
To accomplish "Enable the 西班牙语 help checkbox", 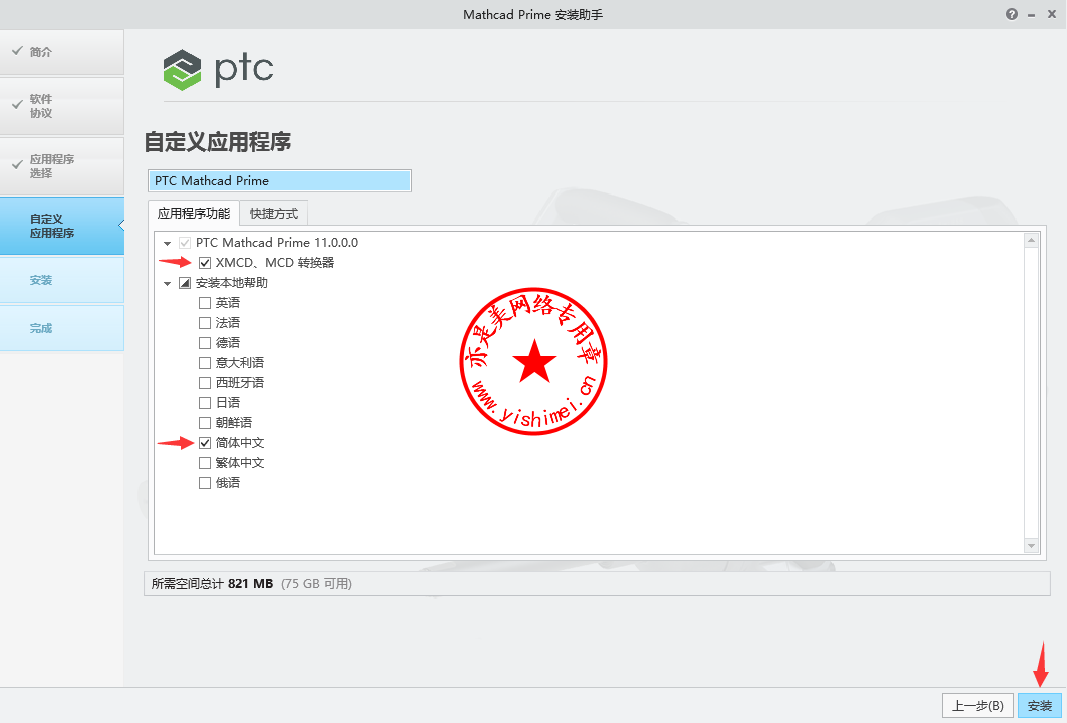I will coord(205,383).
